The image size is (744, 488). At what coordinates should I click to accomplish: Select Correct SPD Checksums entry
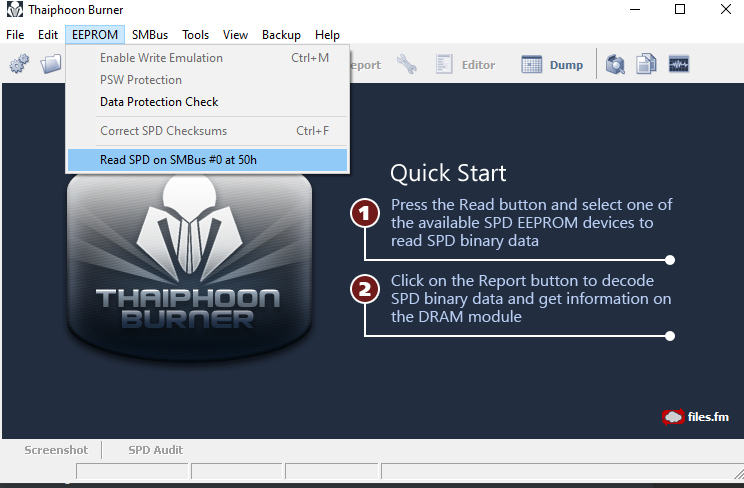207,131
